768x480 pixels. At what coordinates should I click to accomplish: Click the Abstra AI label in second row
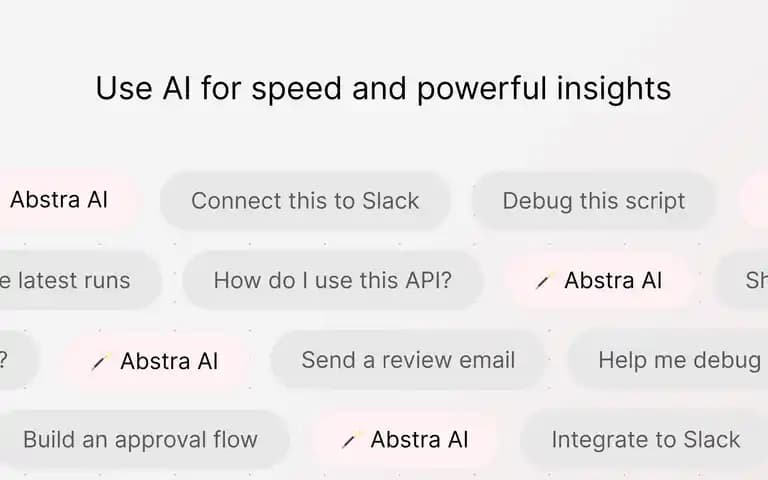[613, 281]
